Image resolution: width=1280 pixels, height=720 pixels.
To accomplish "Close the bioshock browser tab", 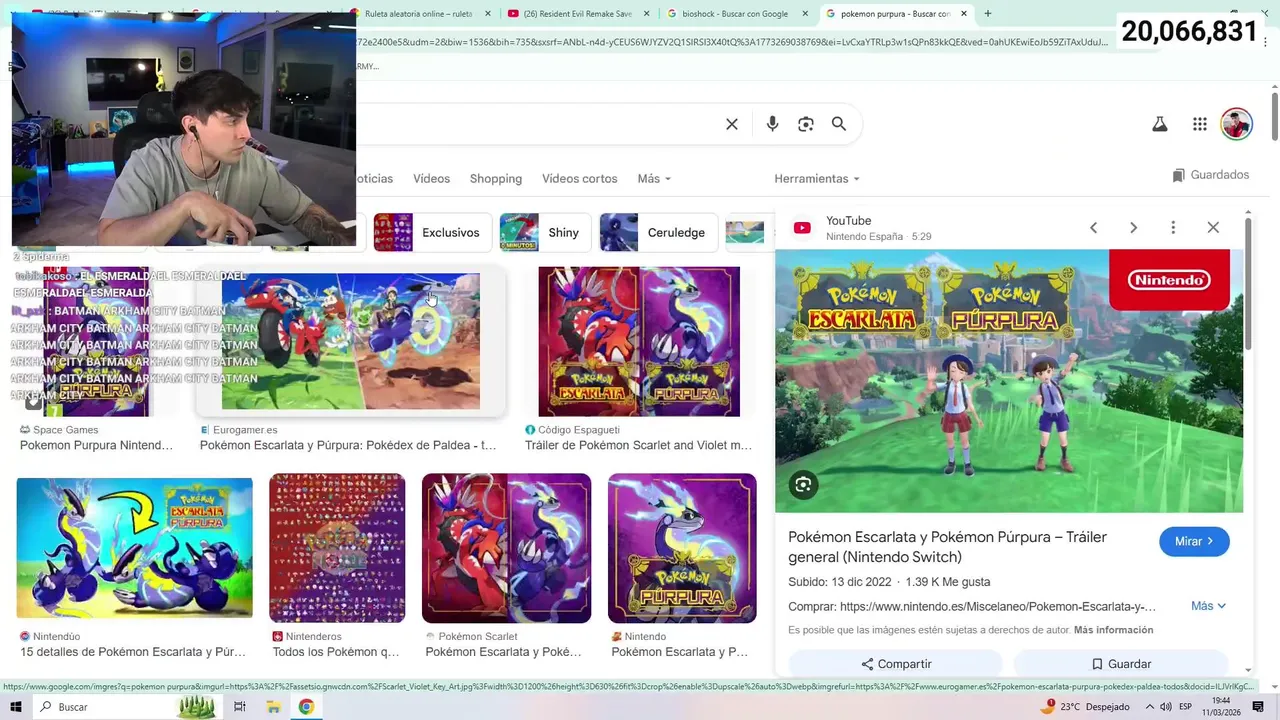I will click(x=806, y=14).
